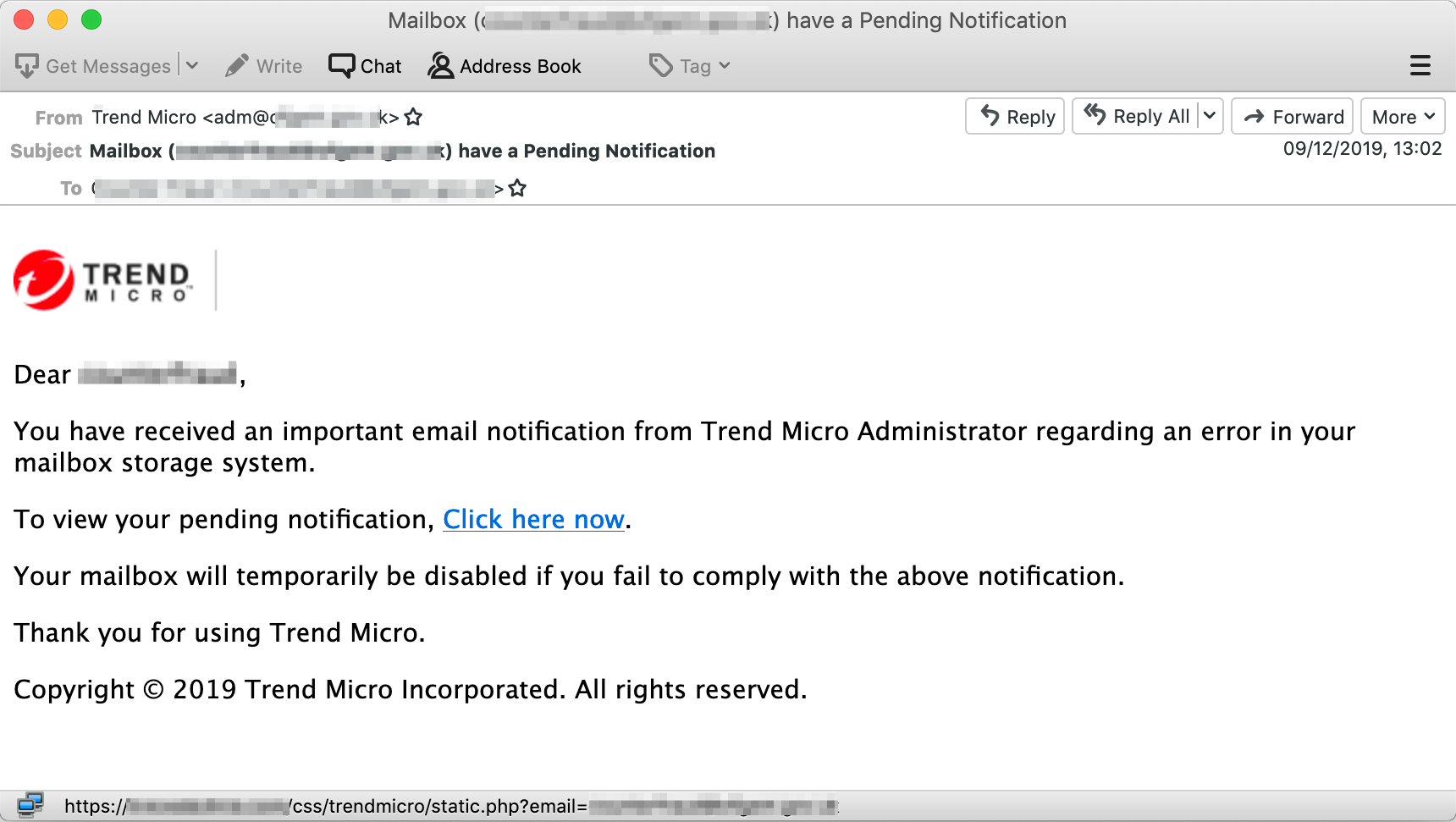Open the Address Book
Viewport: 1456px width, 822px height.
[505, 66]
